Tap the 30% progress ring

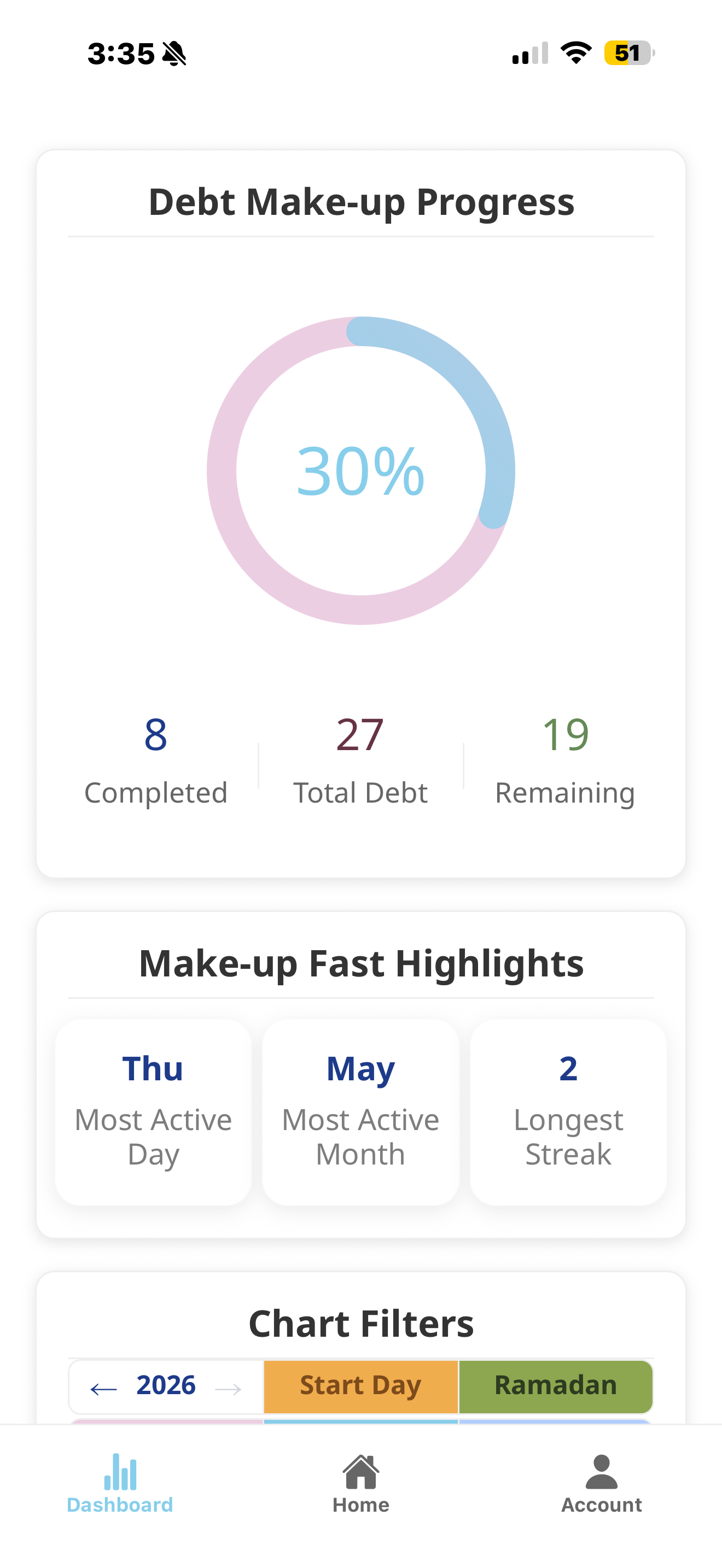click(361, 471)
